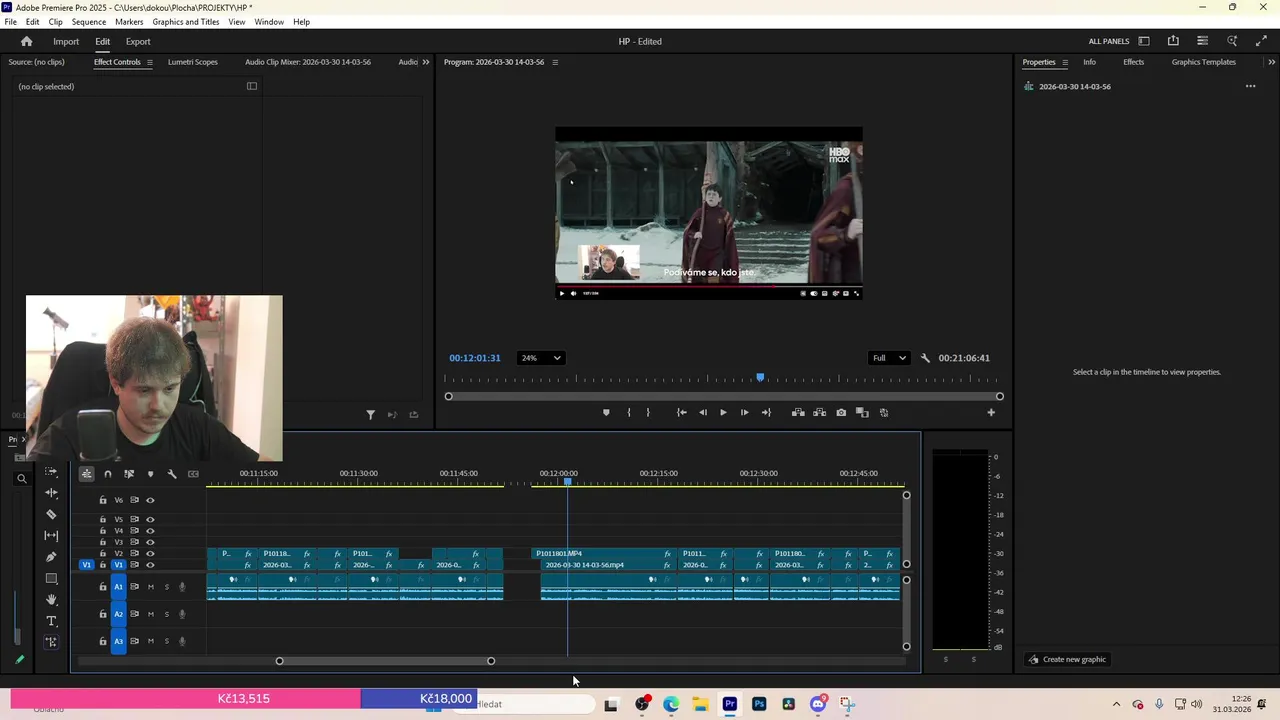Screen dimensions: 1280x720
Task: Solo audio track A3
Action: 167,641
